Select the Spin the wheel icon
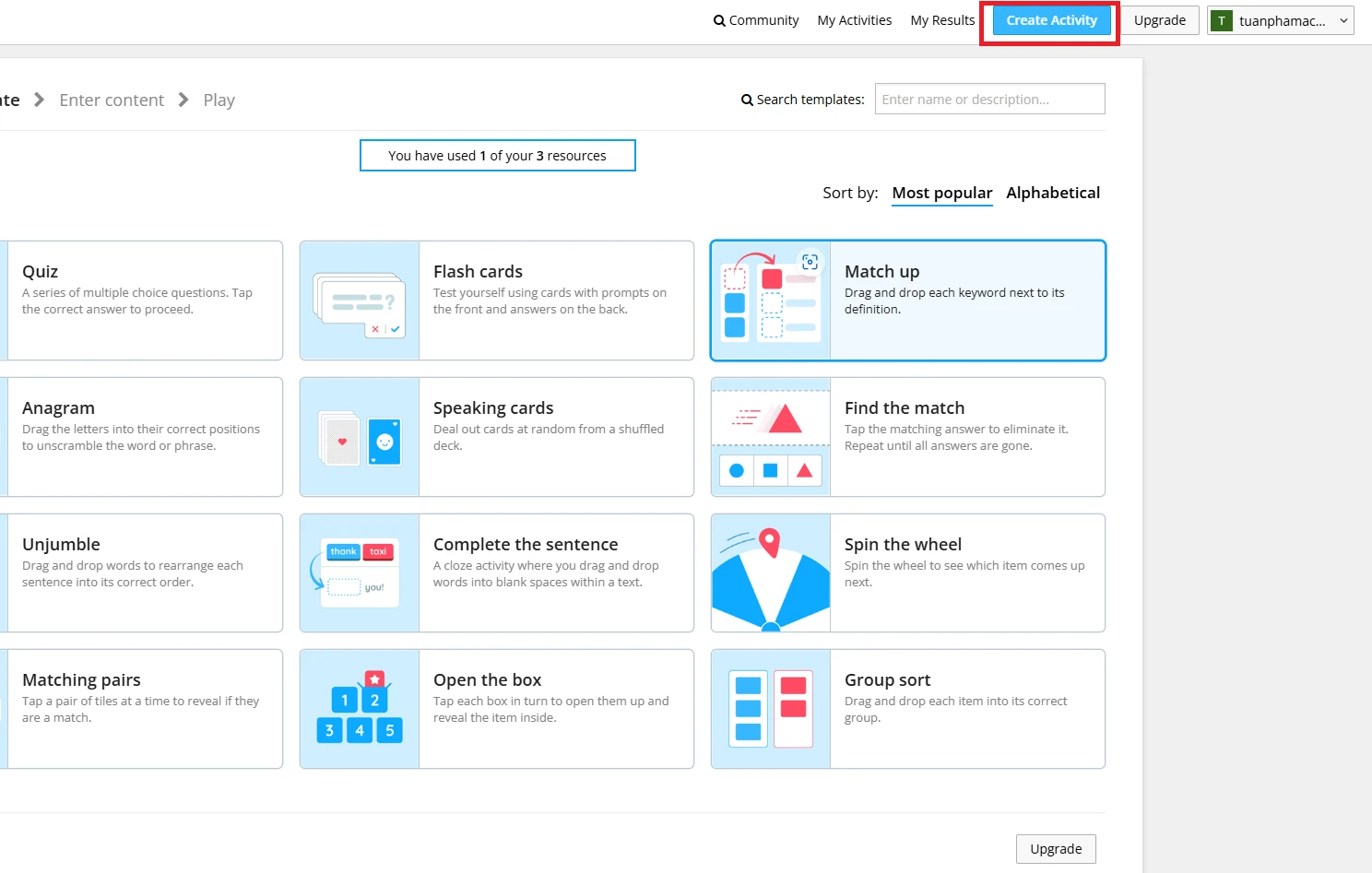This screenshot has width=1372, height=873. click(771, 573)
